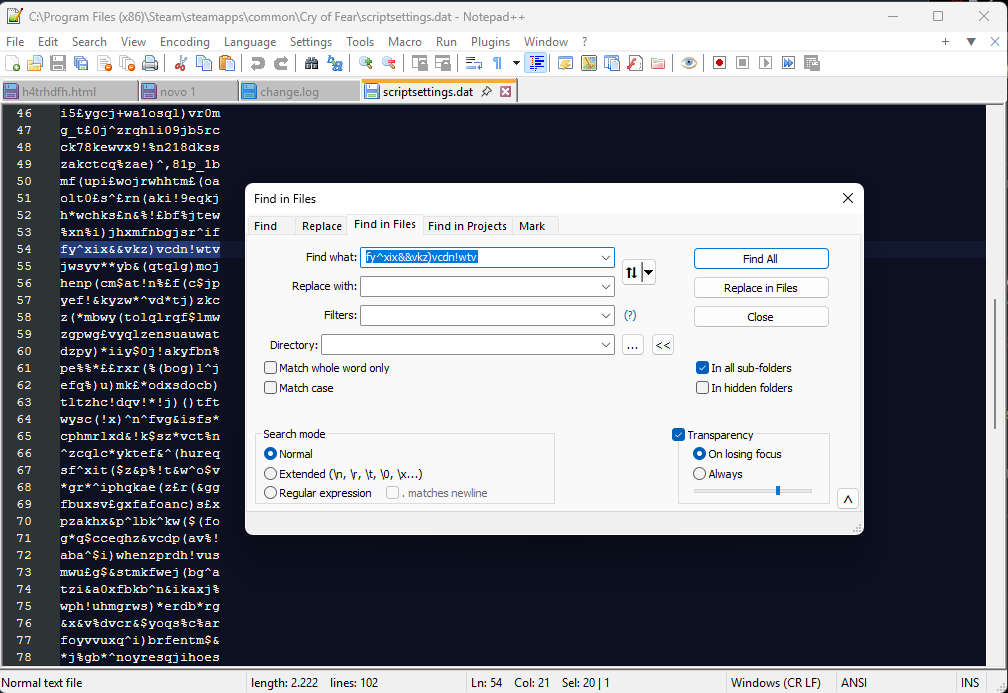Click the Copy toolbar icon
1008x693 pixels.
[204, 63]
